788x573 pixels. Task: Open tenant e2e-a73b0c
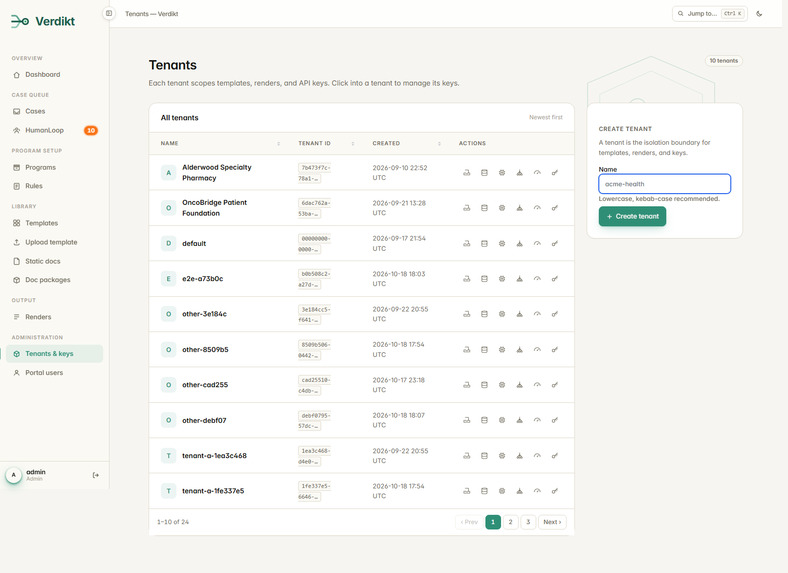coord(203,279)
